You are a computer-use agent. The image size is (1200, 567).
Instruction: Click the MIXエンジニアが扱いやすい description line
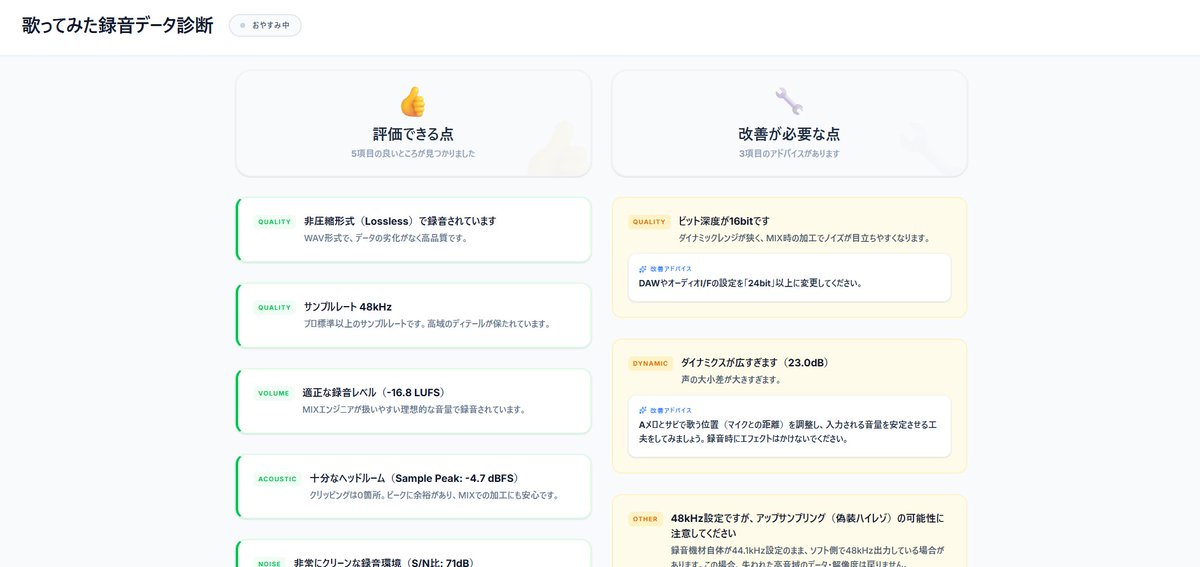[414, 409]
